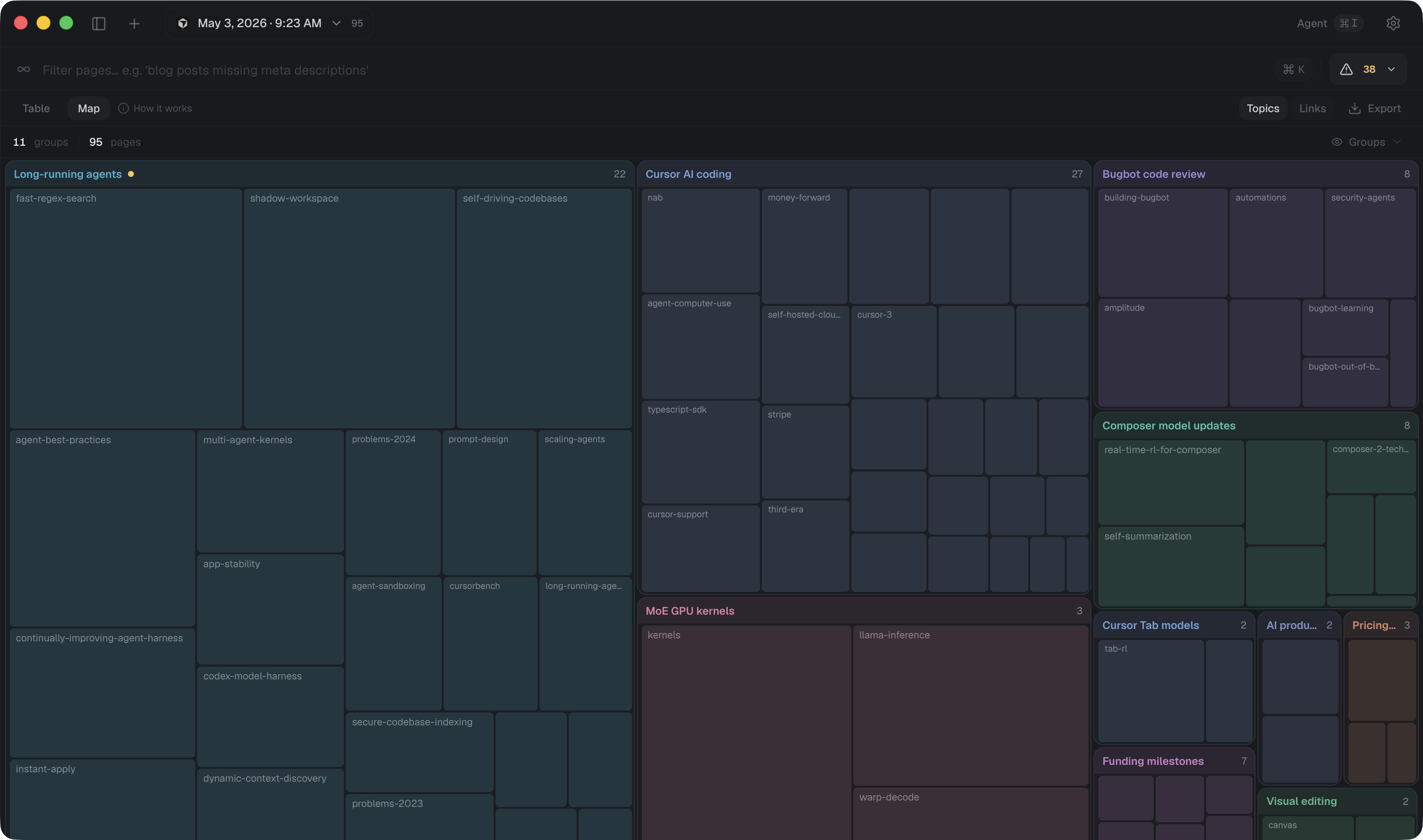Click the amplitude tile
Image resolution: width=1423 pixels, height=840 pixels.
[x=1163, y=353]
